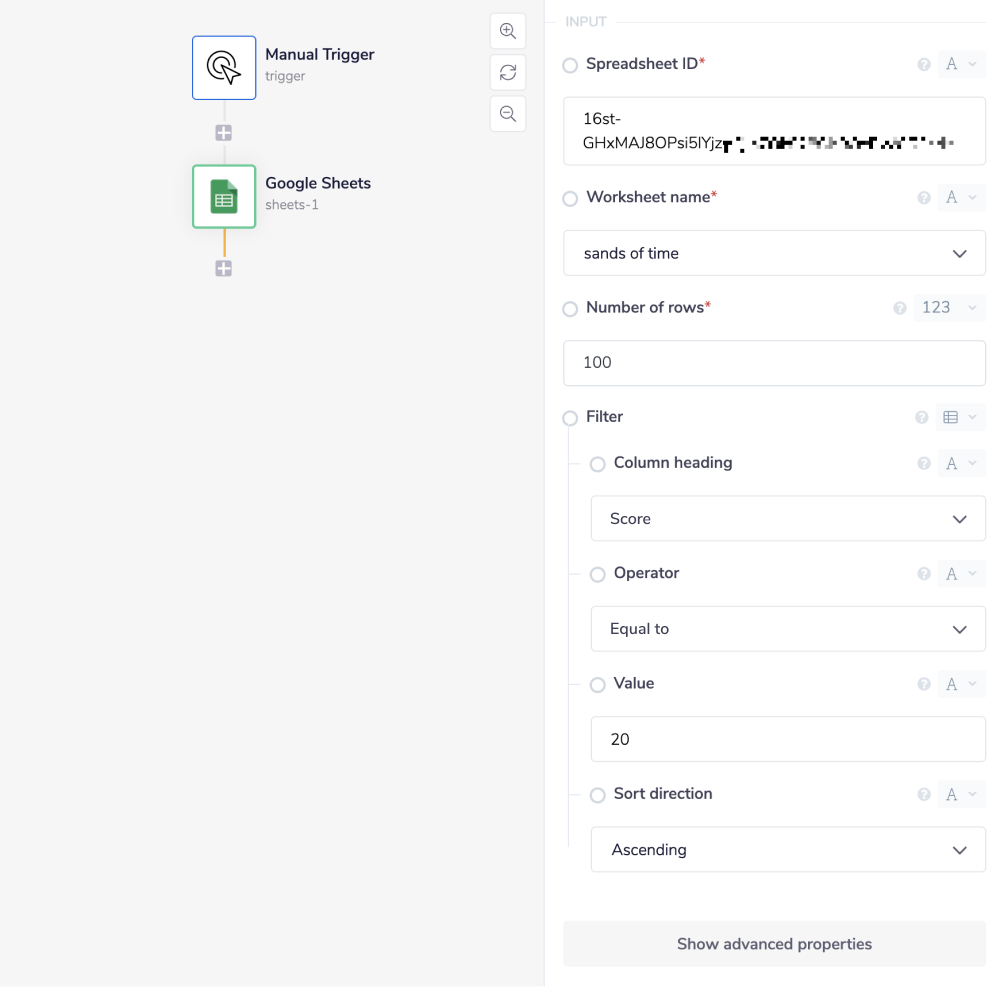Open help for Sort direction
Screen dimensions: 1000x987
[x=923, y=793]
